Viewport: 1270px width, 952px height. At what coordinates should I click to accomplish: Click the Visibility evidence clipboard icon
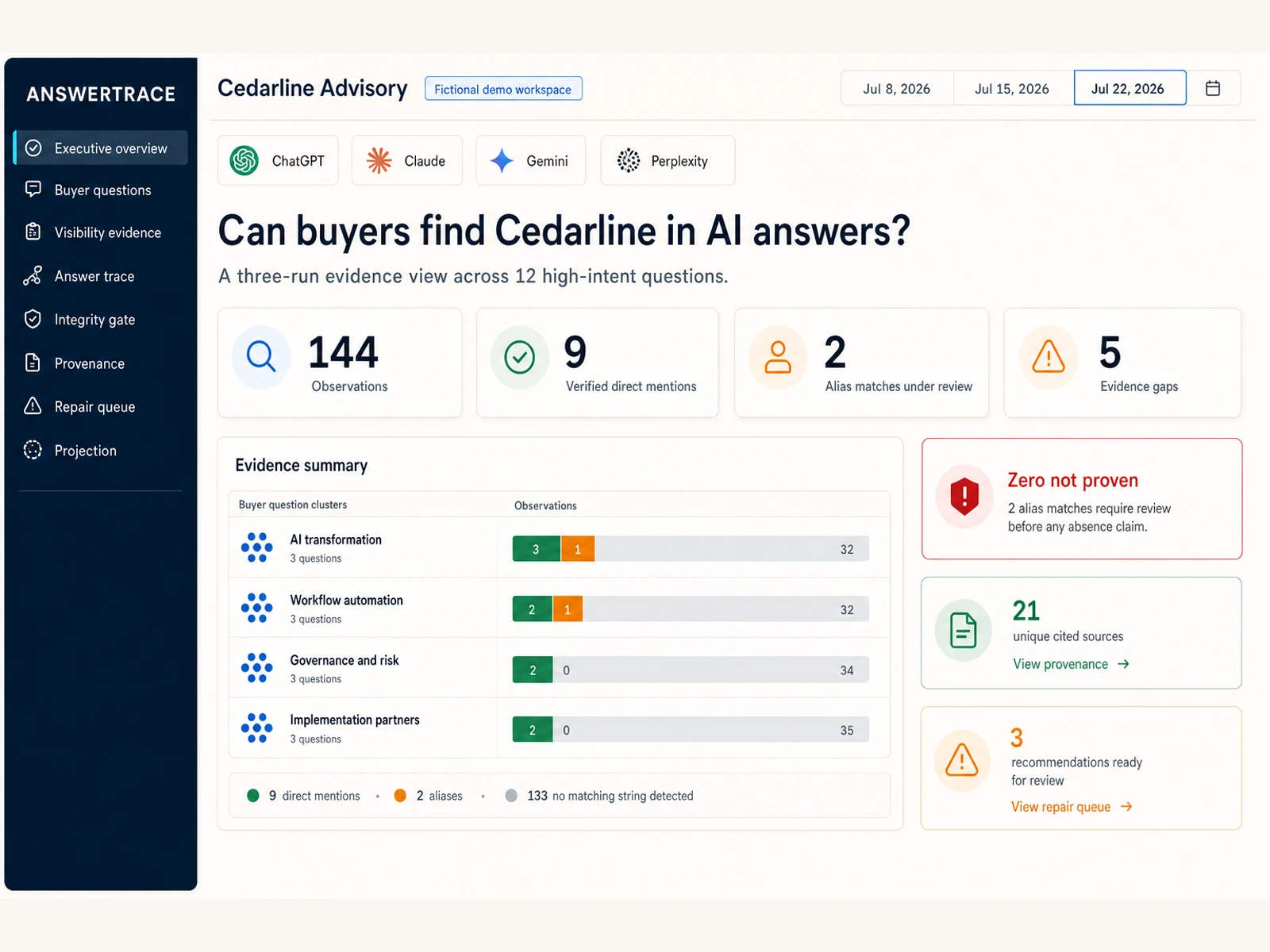tap(33, 232)
